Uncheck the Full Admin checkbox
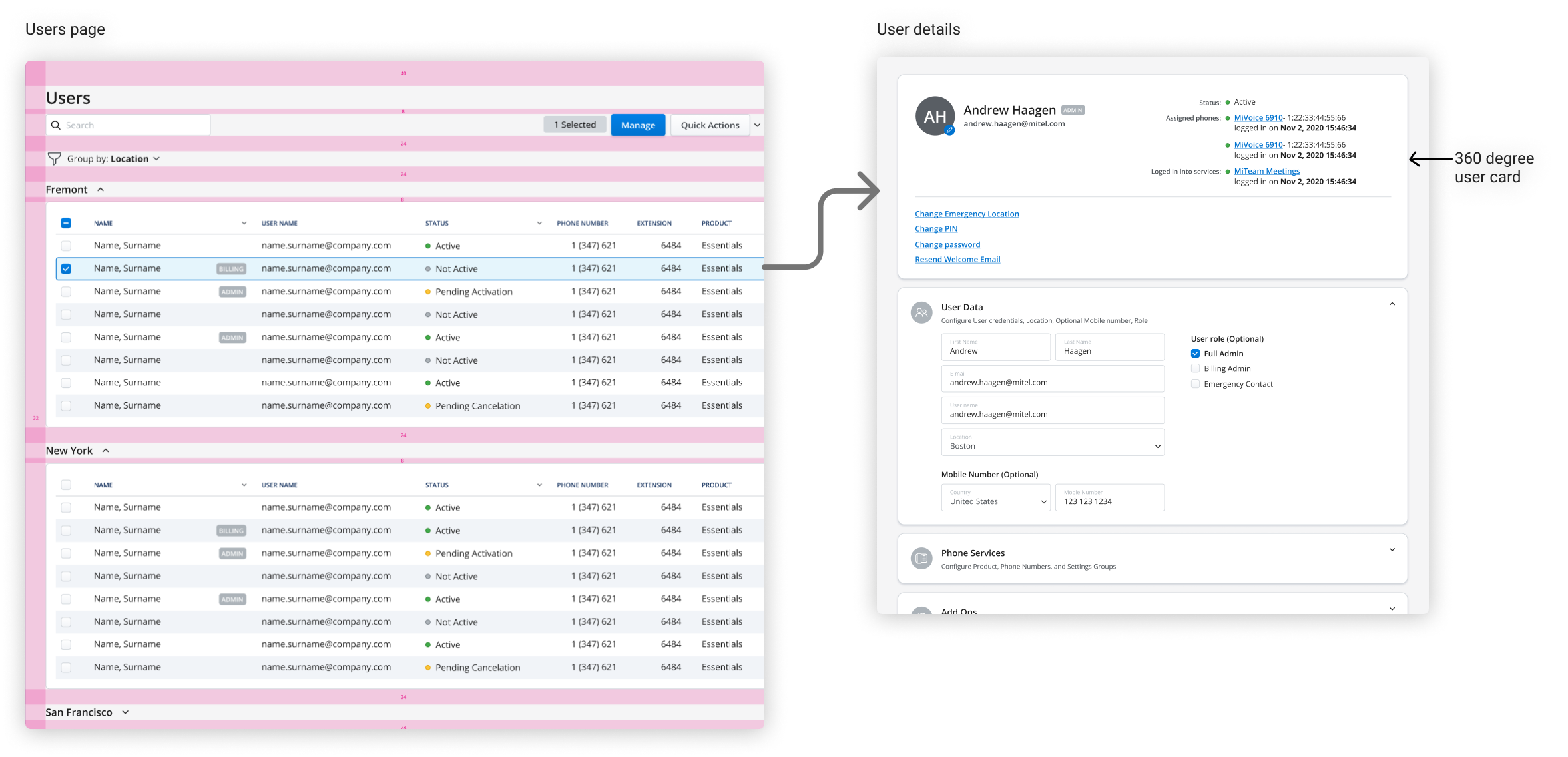Screen dimensions: 1568x757 (1195, 354)
